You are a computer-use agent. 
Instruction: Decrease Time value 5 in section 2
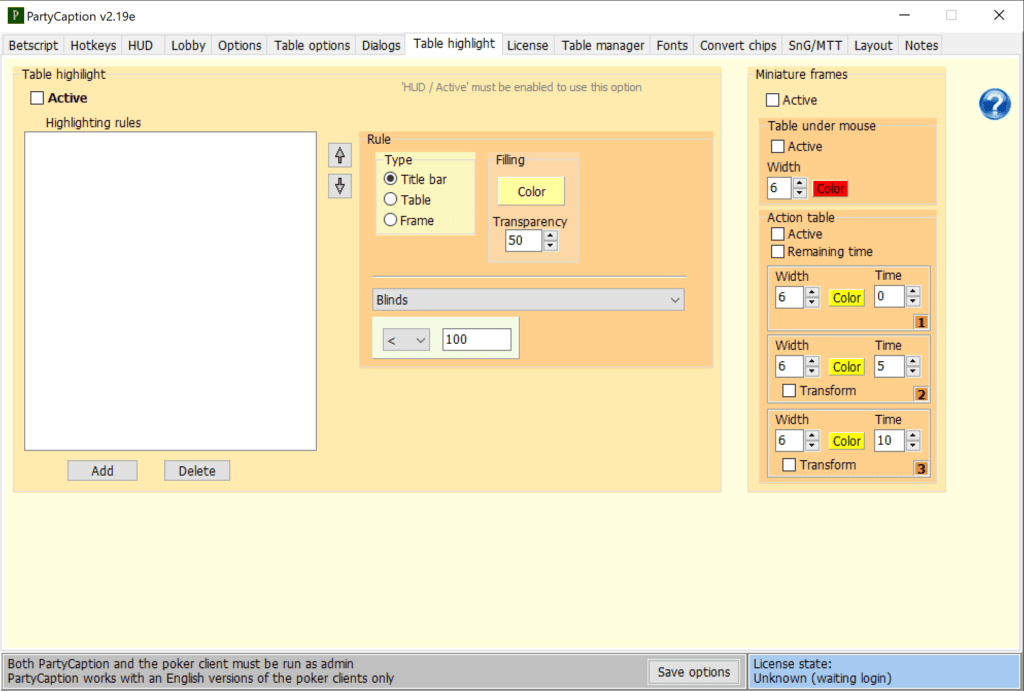913,372
